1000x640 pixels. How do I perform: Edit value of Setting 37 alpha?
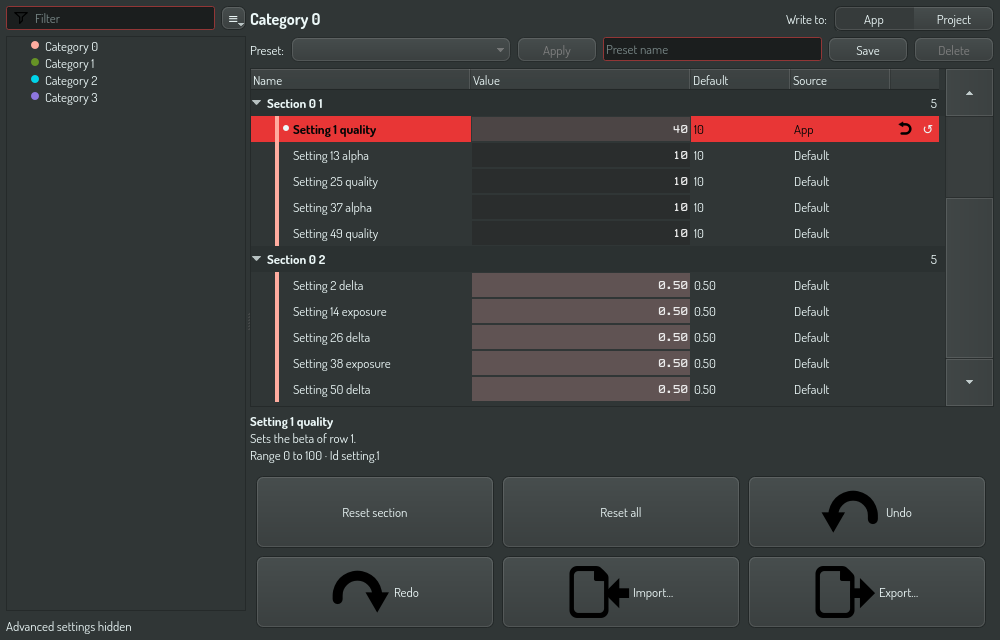580,208
